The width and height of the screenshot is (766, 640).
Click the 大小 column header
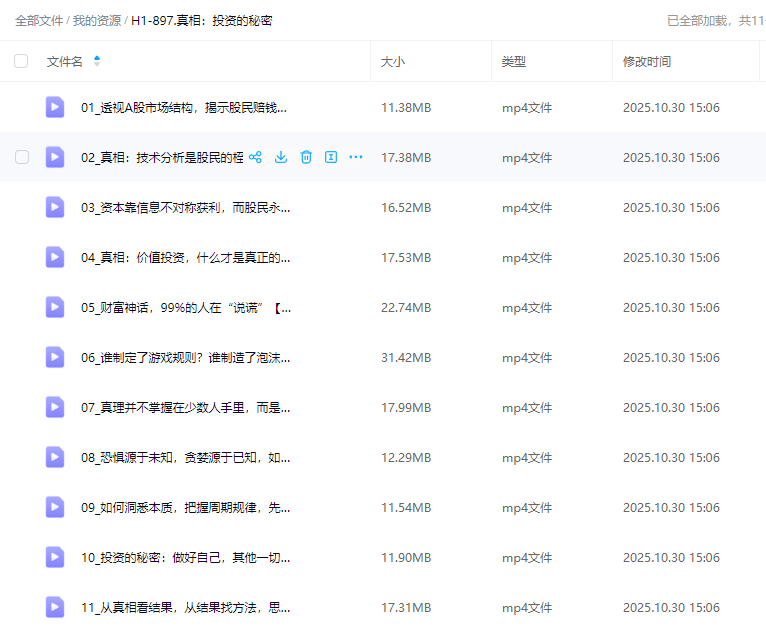[x=393, y=62]
